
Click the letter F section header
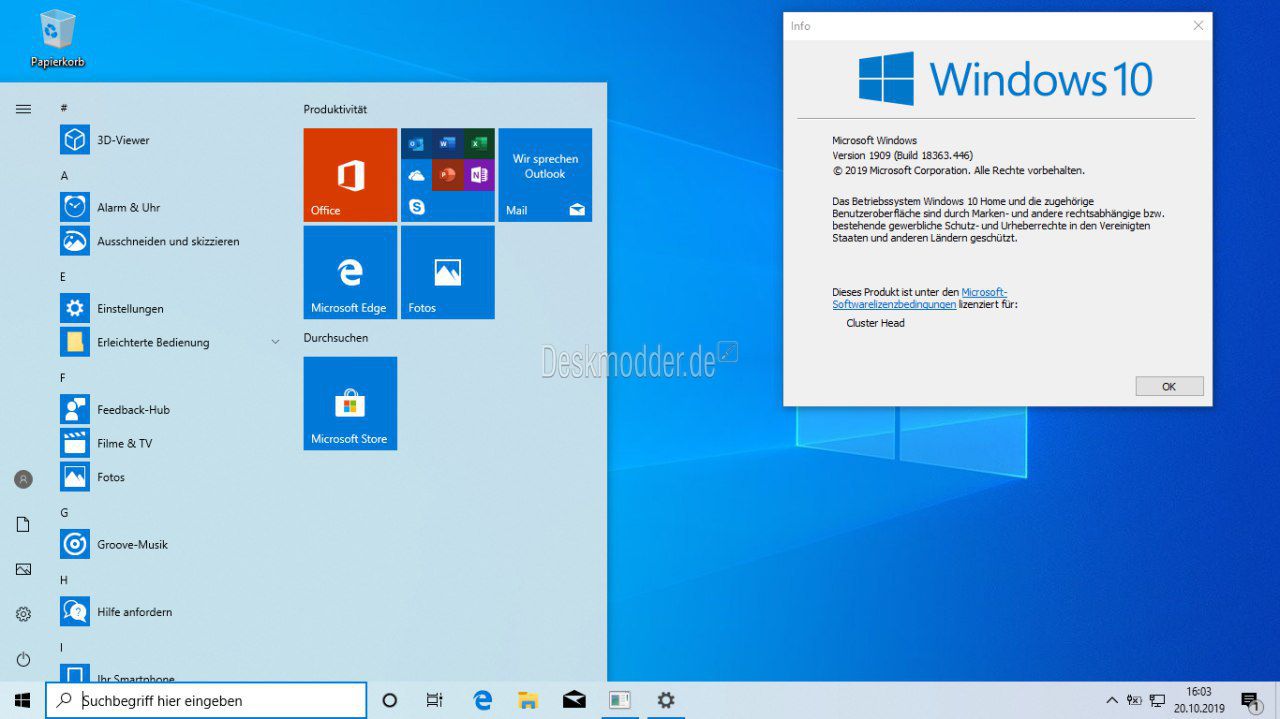(x=63, y=378)
